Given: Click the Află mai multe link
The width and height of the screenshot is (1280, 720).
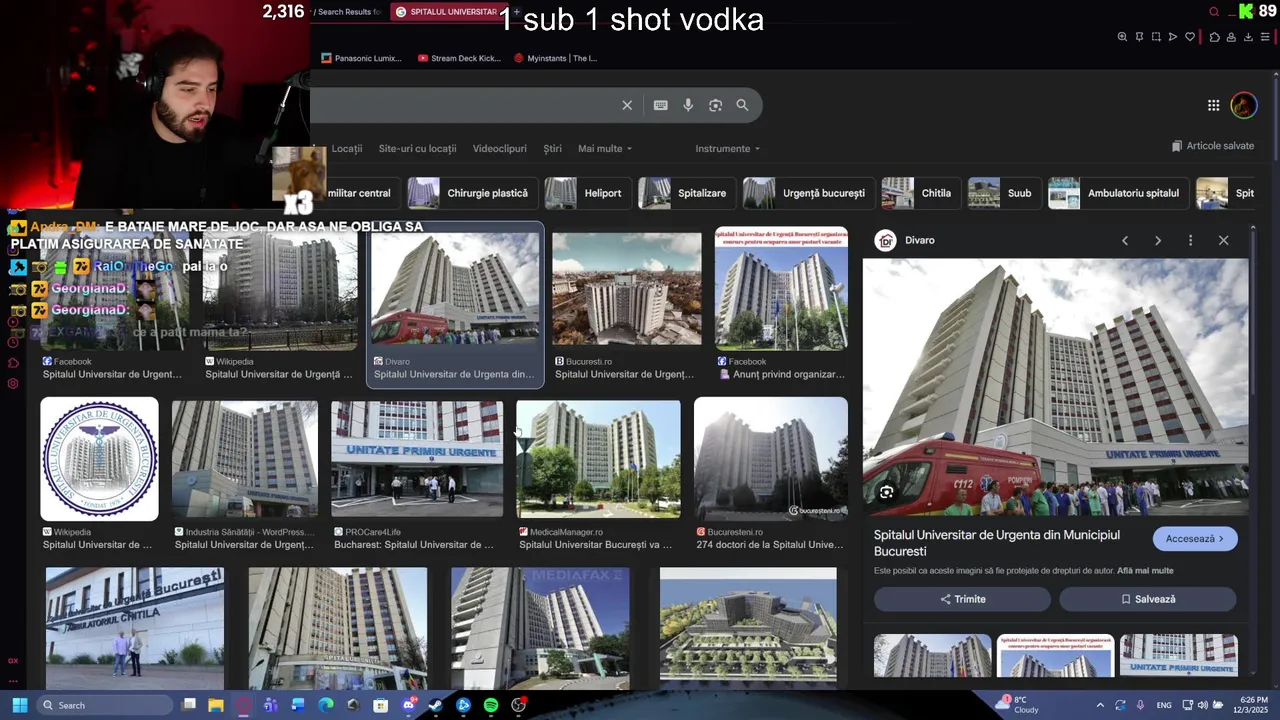Looking at the screenshot, I should click(x=1145, y=571).
